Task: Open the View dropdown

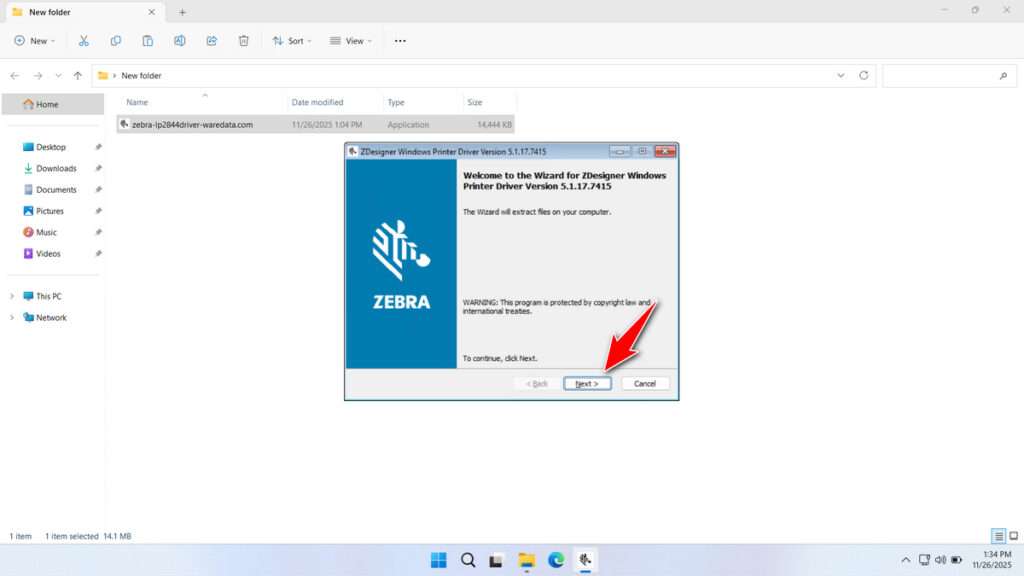Action: [352, 41]
